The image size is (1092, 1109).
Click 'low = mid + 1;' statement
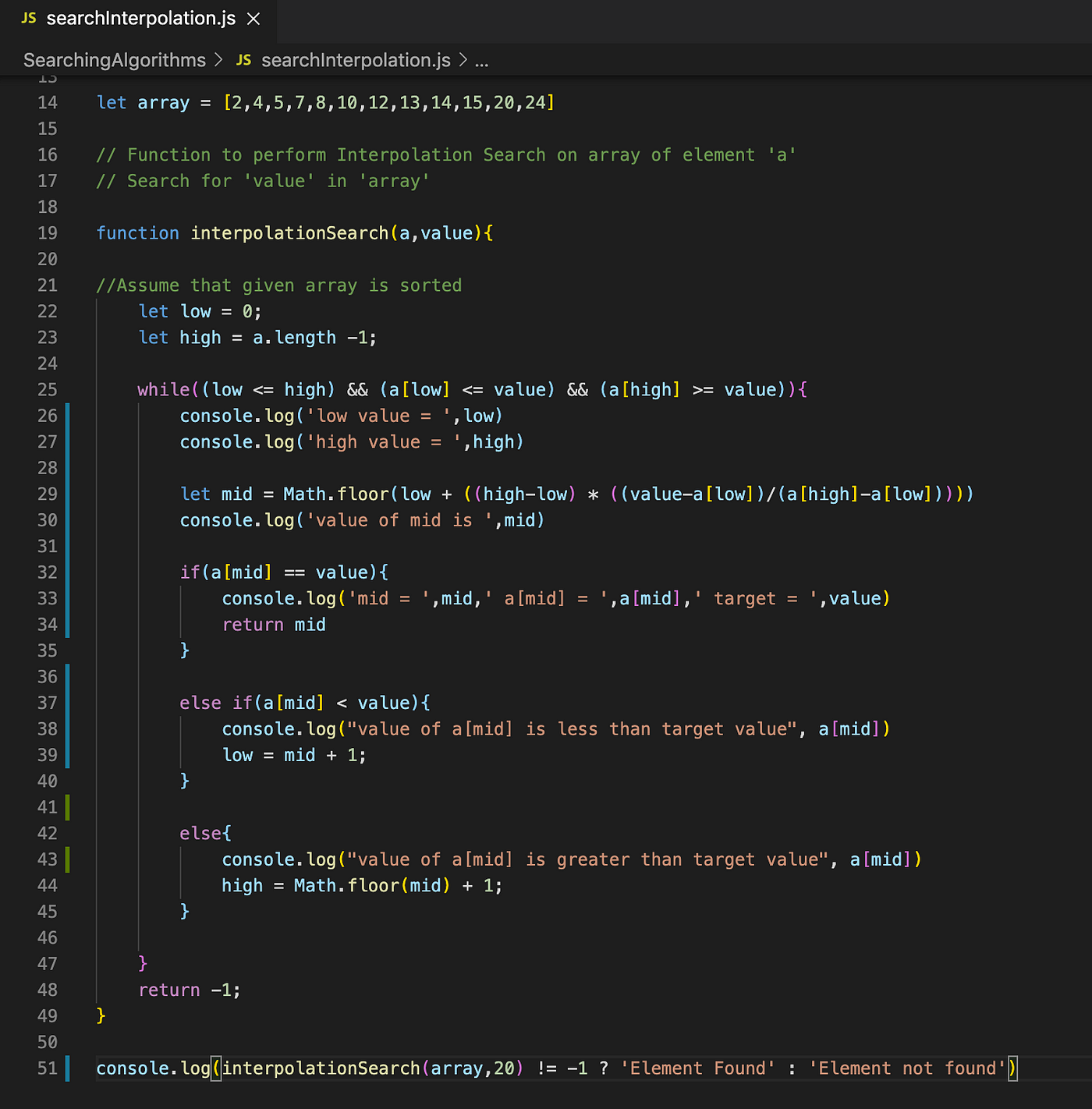[x=294, y=756]
